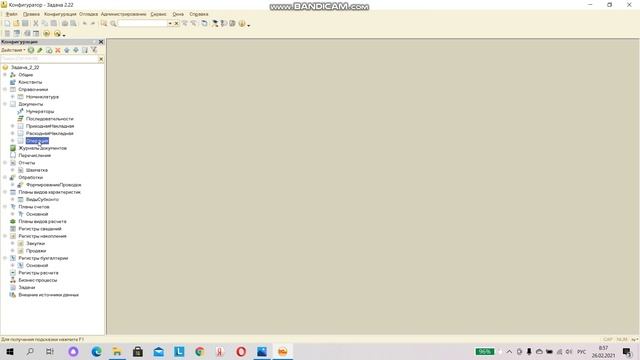Select the ФормированиеПроводок processing
640x360 pixels.
pyautogui.click(x=53, y=185)
